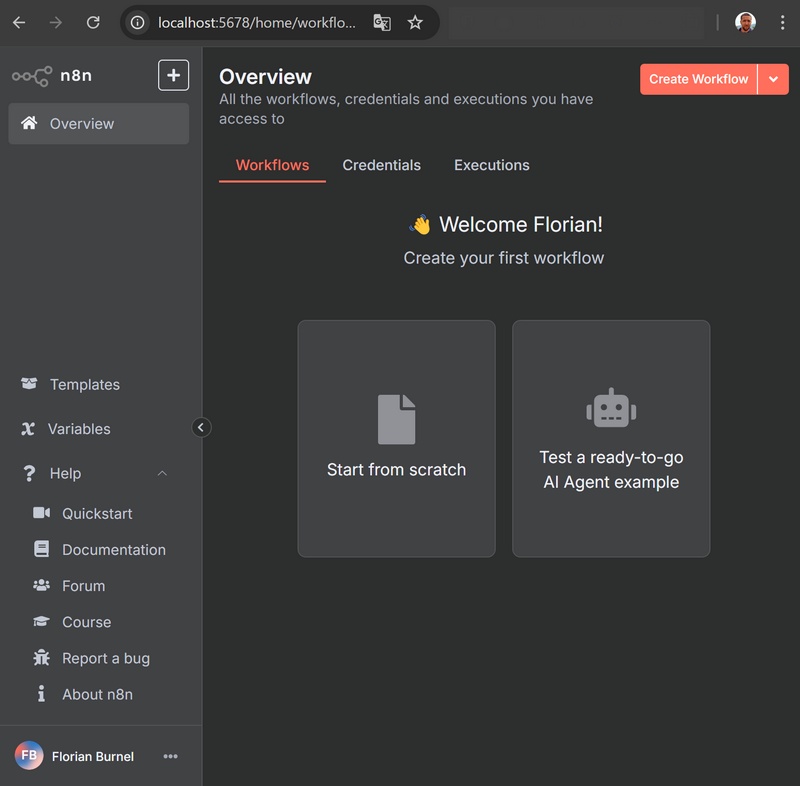Select the Start from scratch card

point(396,438)
